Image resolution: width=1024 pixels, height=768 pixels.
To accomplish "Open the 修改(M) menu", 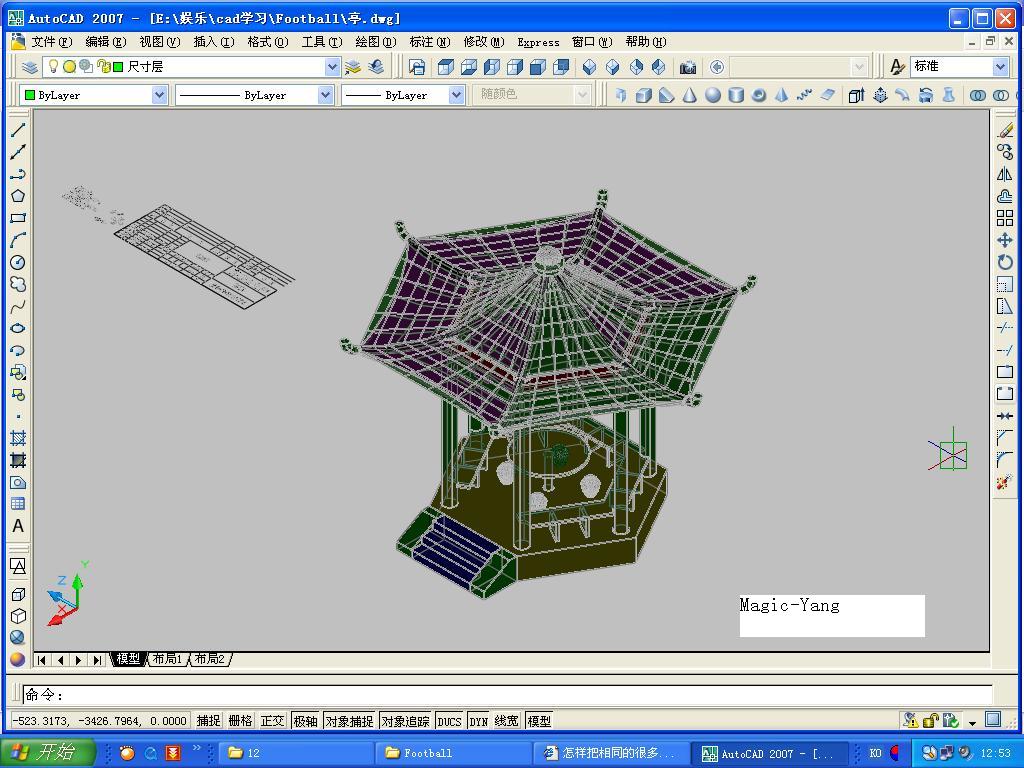I will click(483, 42).
